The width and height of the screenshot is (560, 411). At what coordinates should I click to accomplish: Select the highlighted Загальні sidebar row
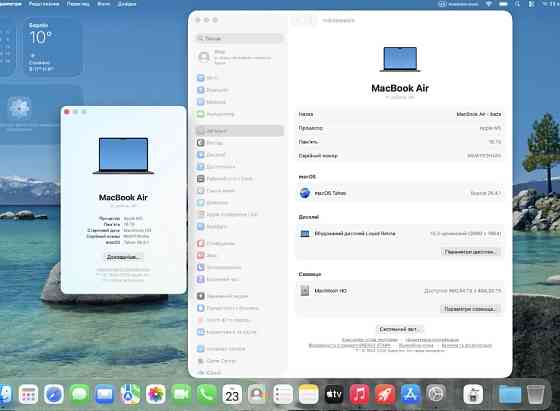(240, 131)
